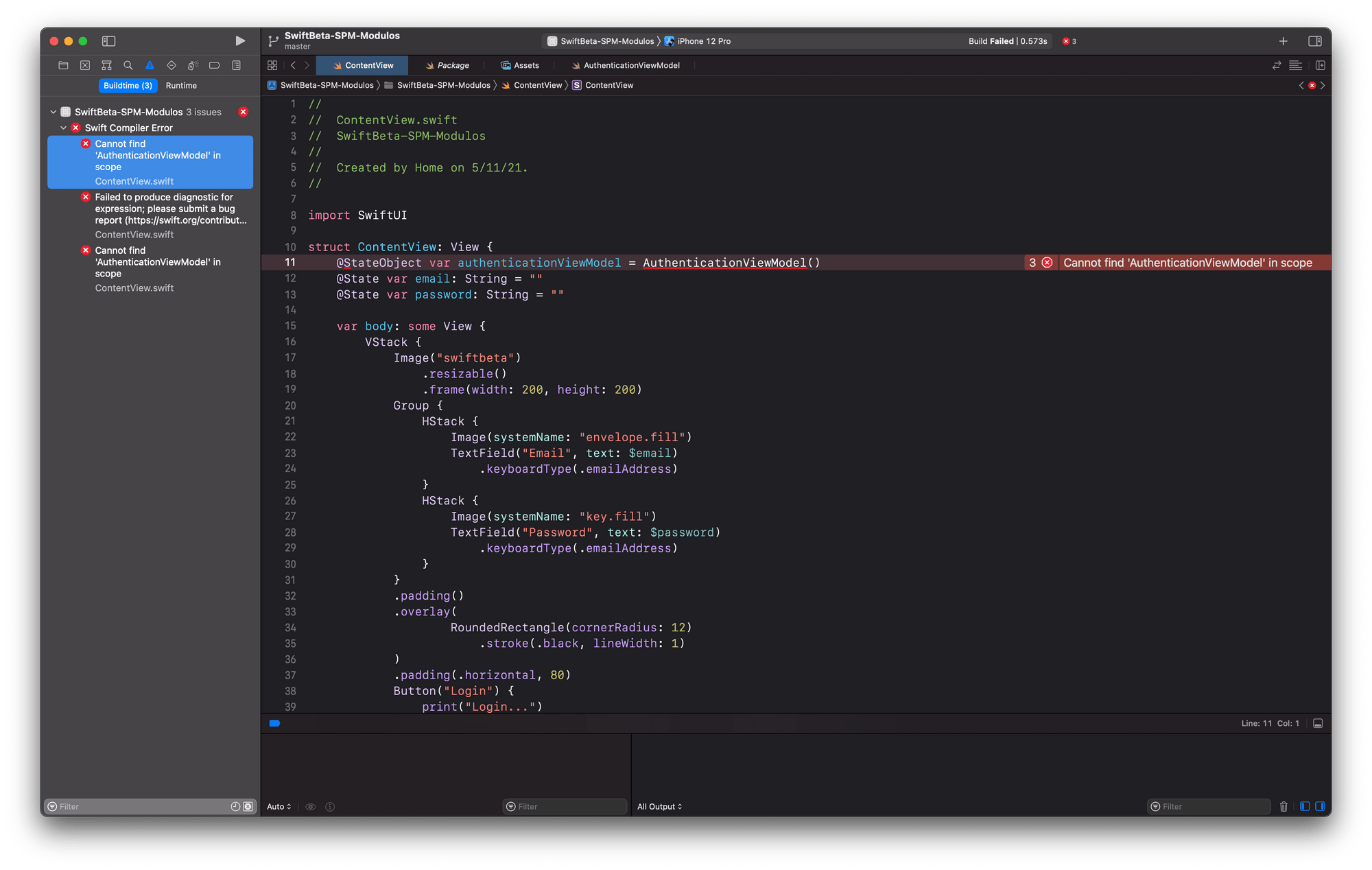
Task: Click the variable info icon
Action: [330, 806]
